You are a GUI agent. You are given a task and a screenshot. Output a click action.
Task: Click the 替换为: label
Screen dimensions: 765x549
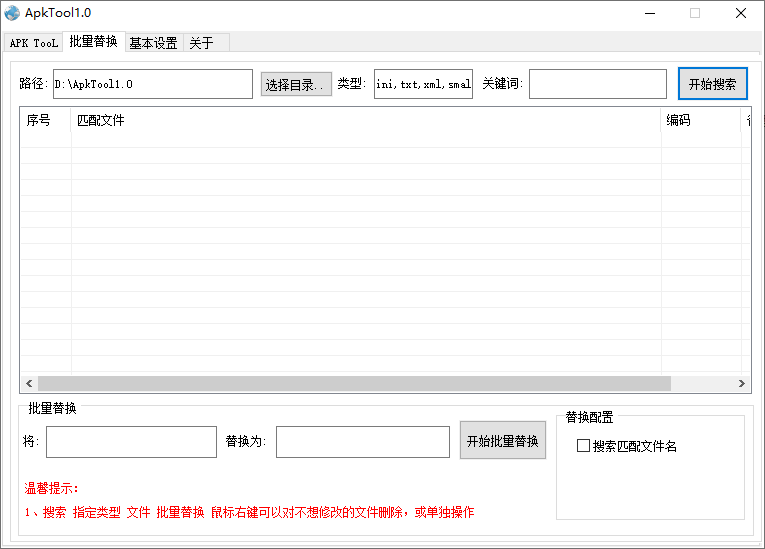246,441
